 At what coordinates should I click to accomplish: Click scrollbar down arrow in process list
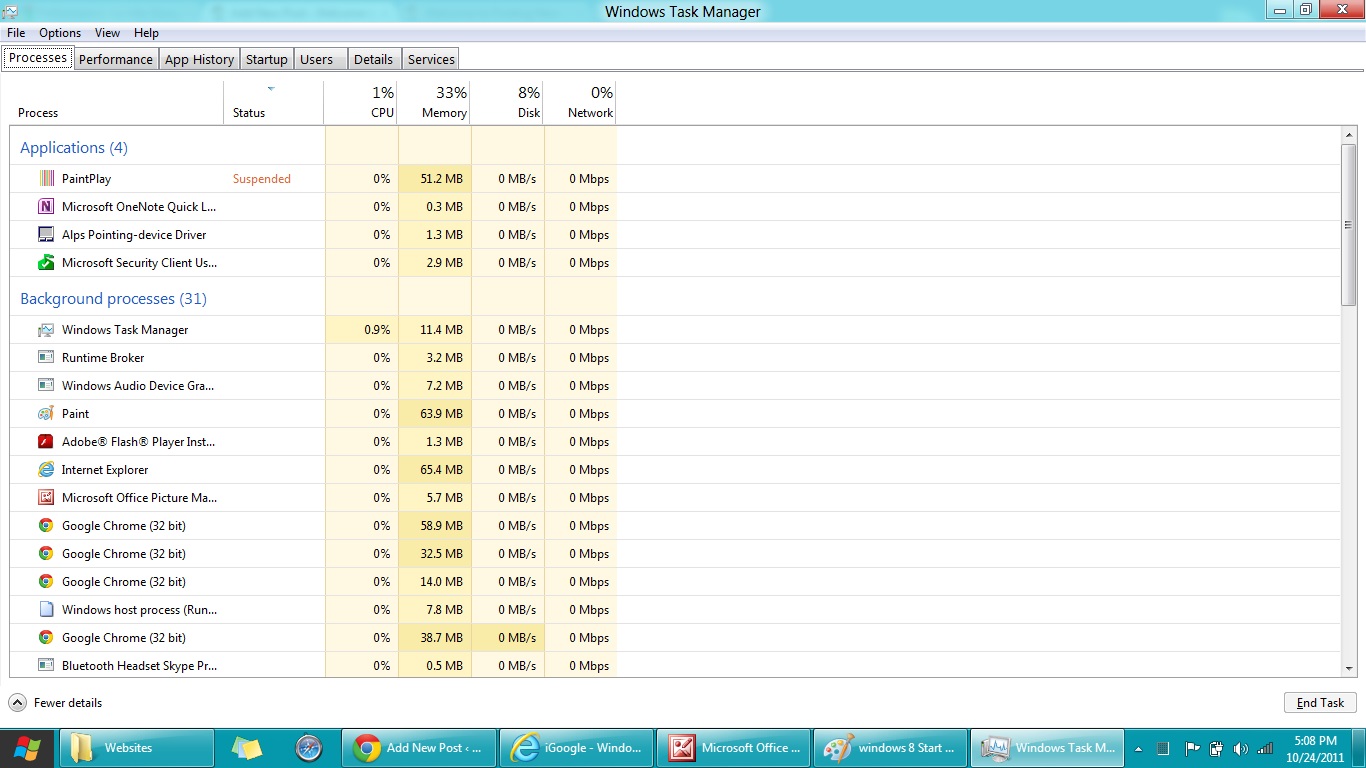coord(1348,668)
